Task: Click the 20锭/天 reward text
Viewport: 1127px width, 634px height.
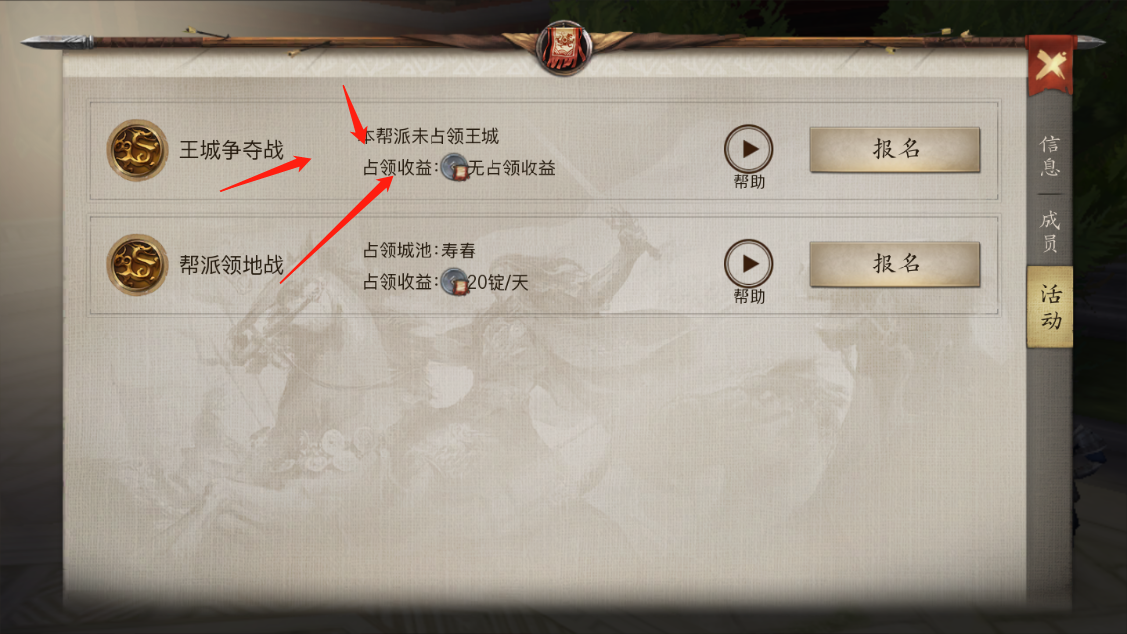Action: click(x=498, y=282)
